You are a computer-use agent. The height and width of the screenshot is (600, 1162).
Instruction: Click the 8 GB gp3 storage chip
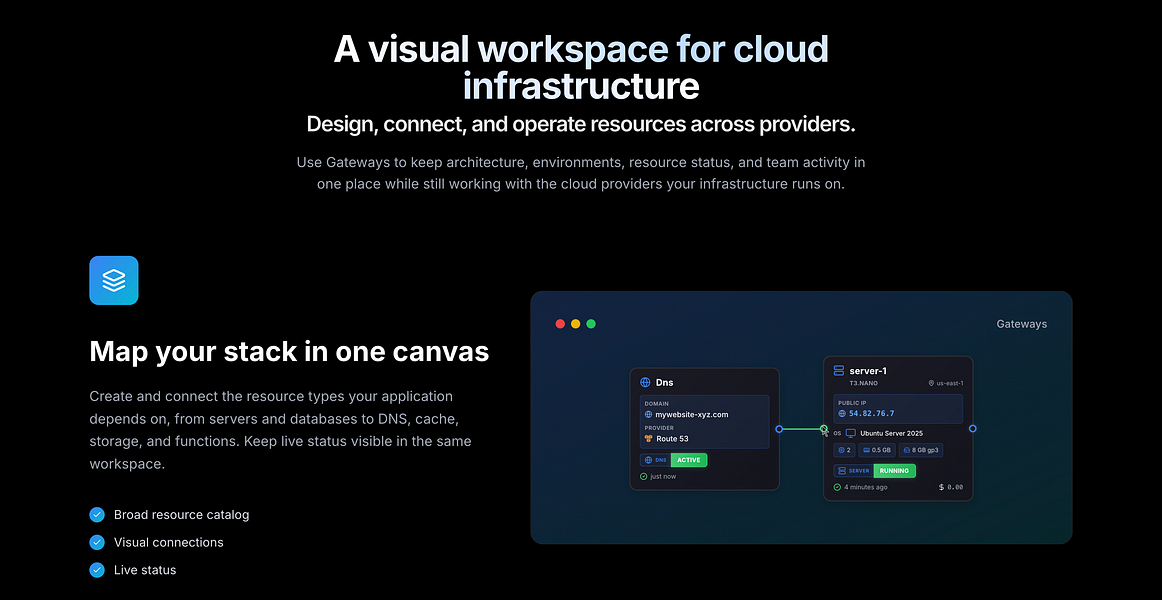[921, 450]
